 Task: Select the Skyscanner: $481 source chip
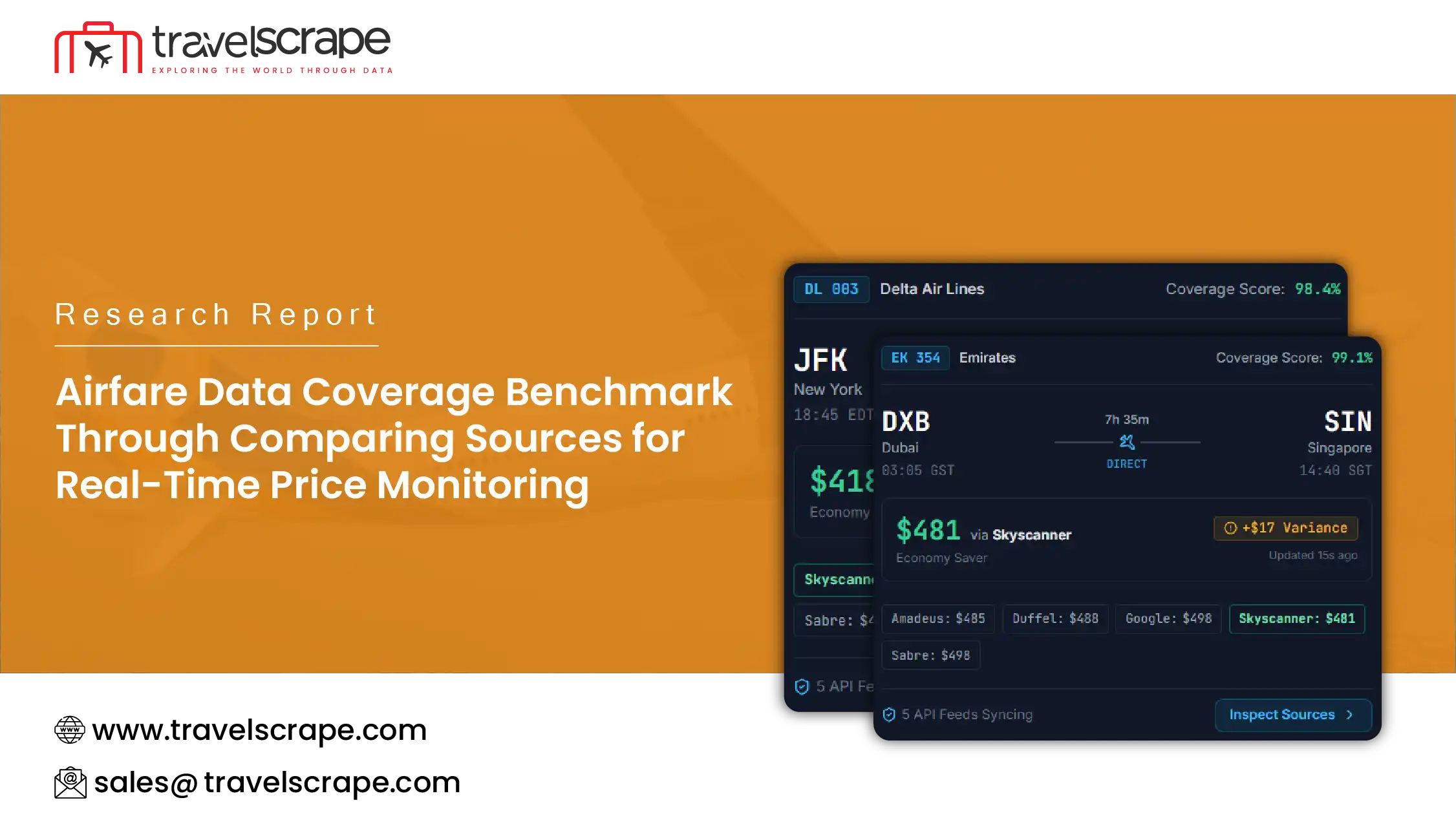[1297, 618]
